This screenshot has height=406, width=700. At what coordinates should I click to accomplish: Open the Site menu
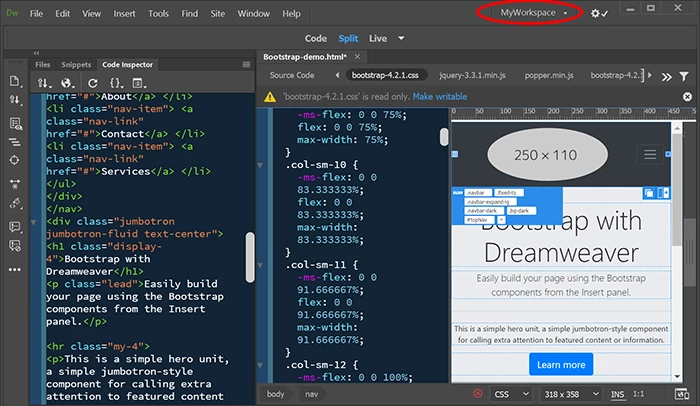(217, 14)
